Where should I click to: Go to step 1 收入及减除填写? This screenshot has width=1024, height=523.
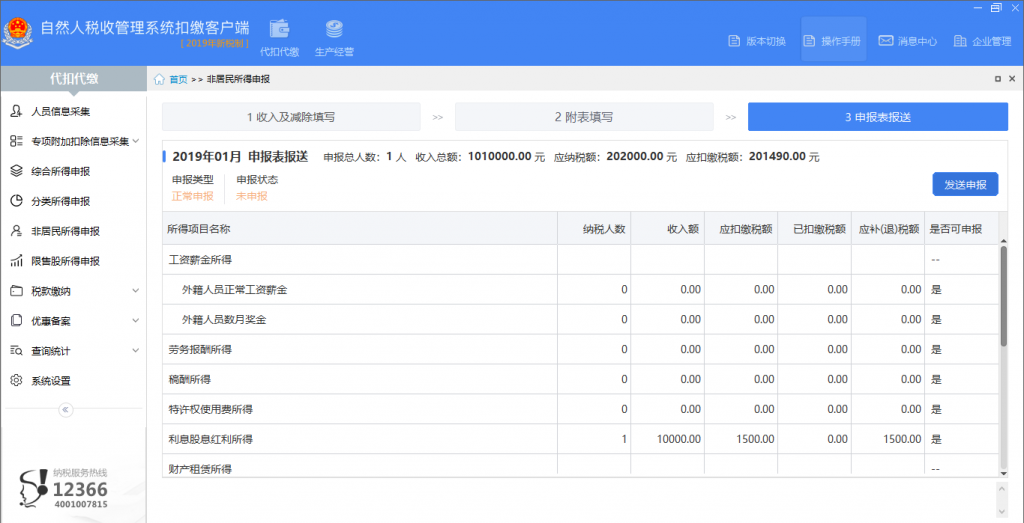[x=291, y=117]
